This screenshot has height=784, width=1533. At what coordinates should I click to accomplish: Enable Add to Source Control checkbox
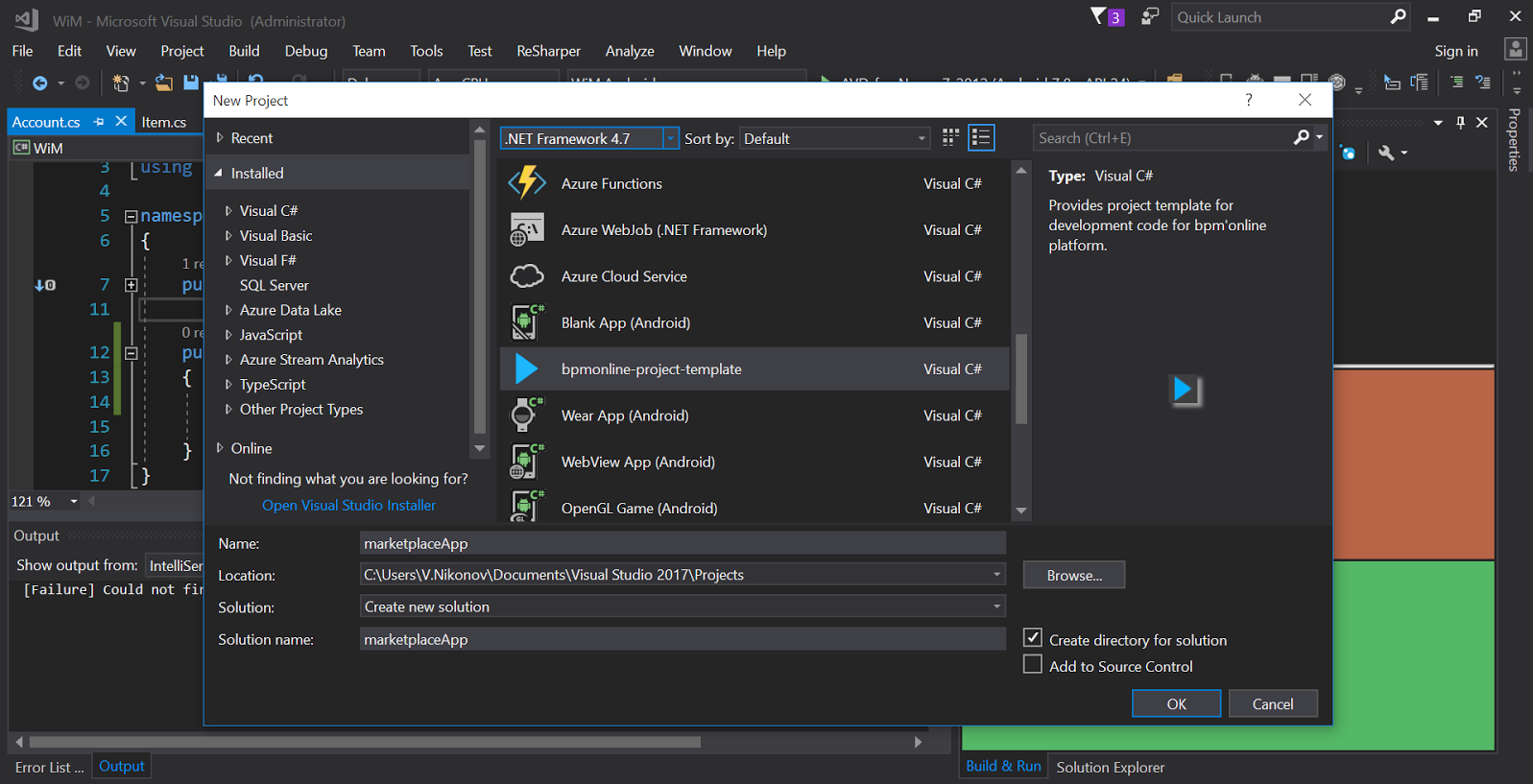(x=1033, y=664)
